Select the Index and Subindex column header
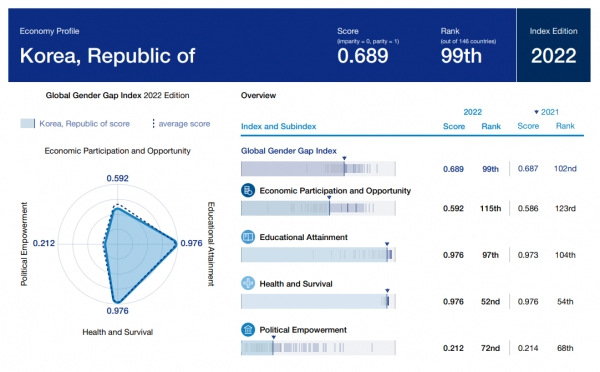Image resolution: width=600 pixels, height=372 pixels. [x=279, y=126]
